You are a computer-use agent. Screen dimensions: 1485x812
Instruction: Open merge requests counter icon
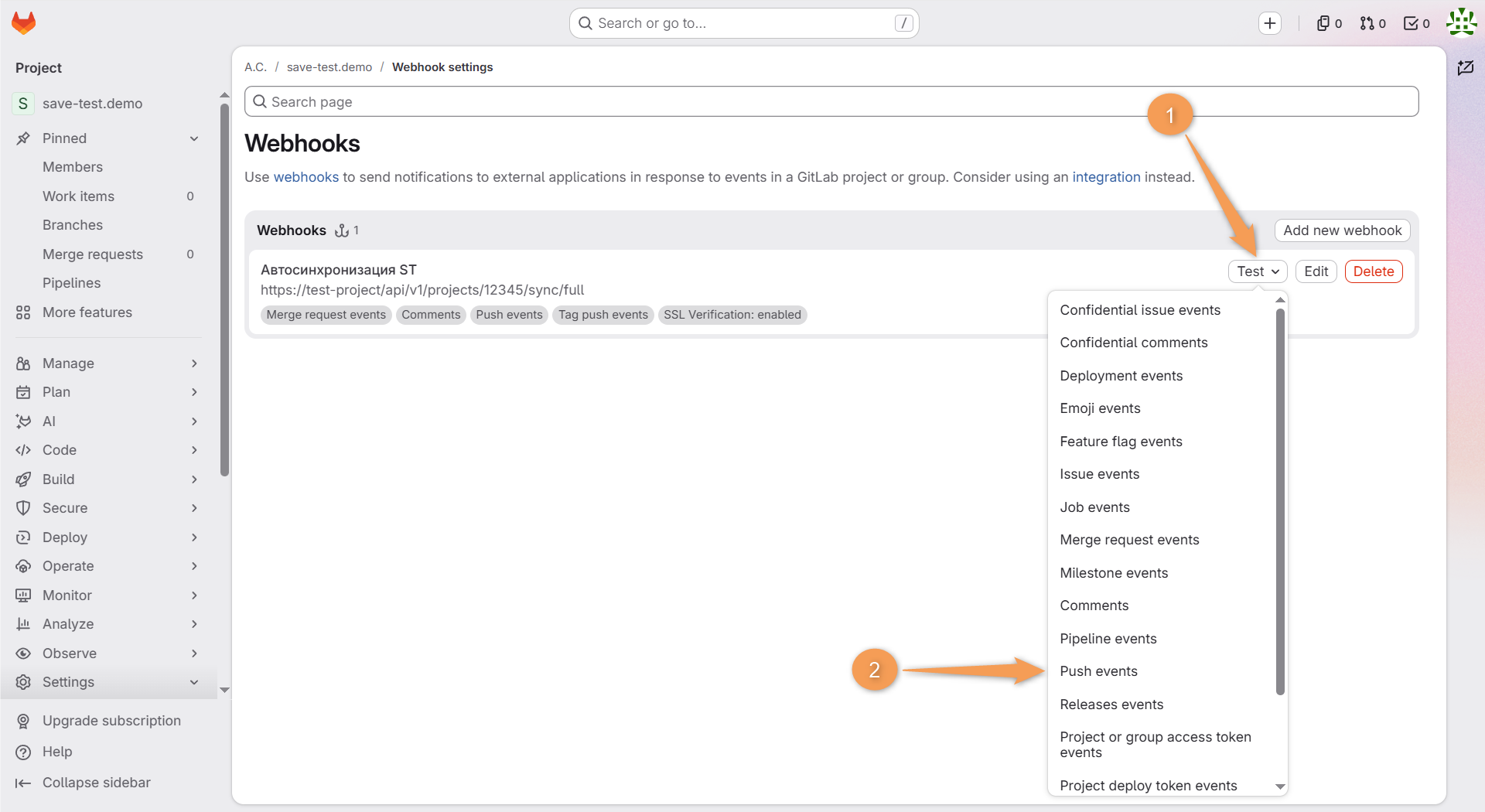click(x=1373, y=23)
